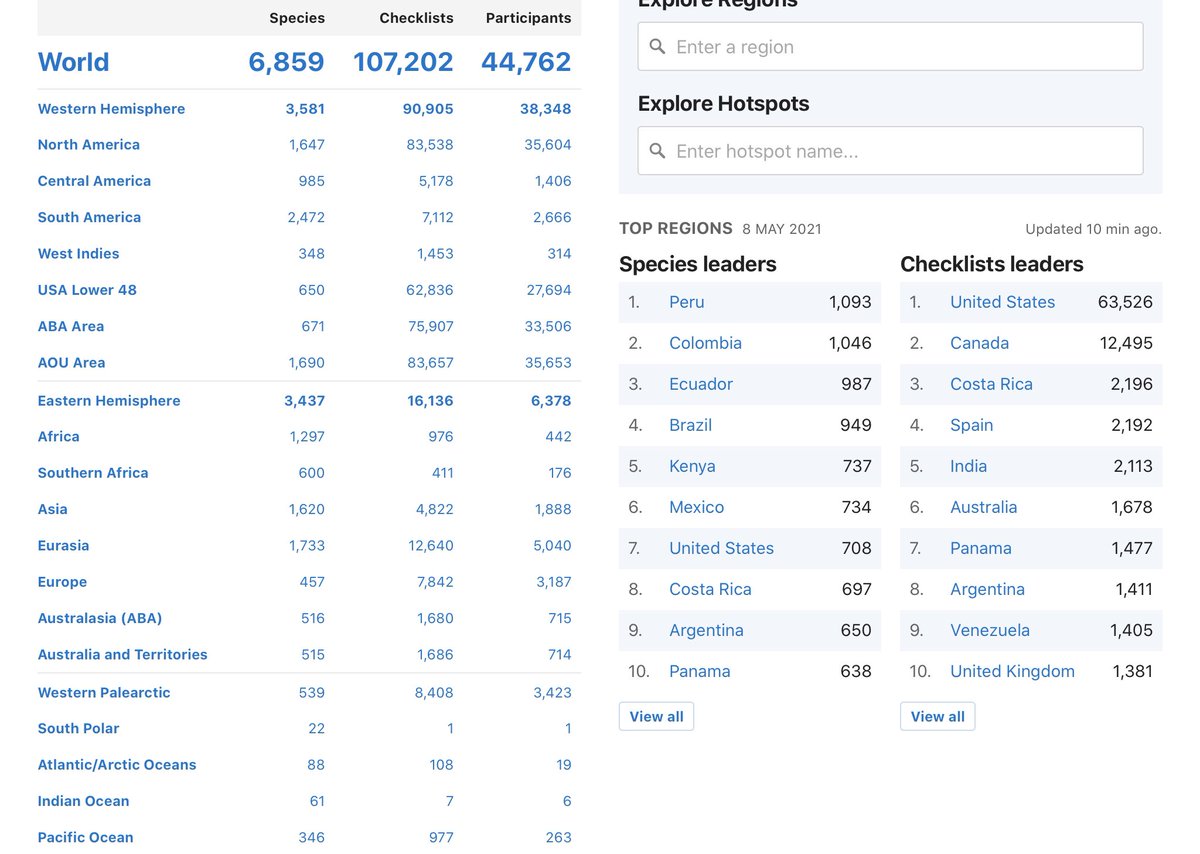
Task: Open Australia in Checklists leaders
Action: coord(983,507)
